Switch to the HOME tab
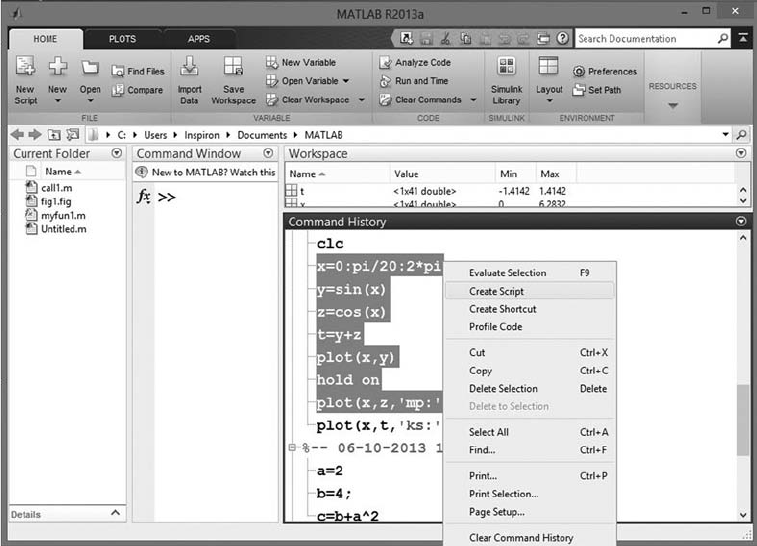Screen dimensions: 757x546 tap(45, 39)
